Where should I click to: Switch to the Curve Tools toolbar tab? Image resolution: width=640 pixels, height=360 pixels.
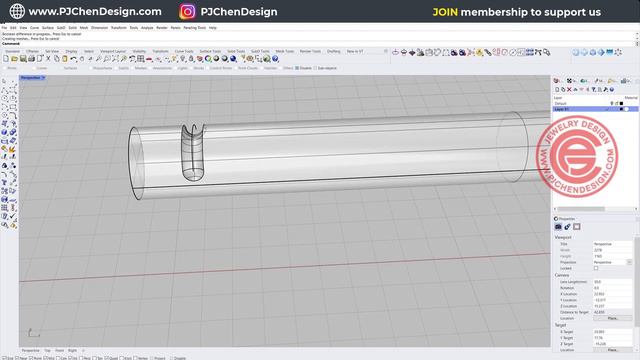coord(184,51)
